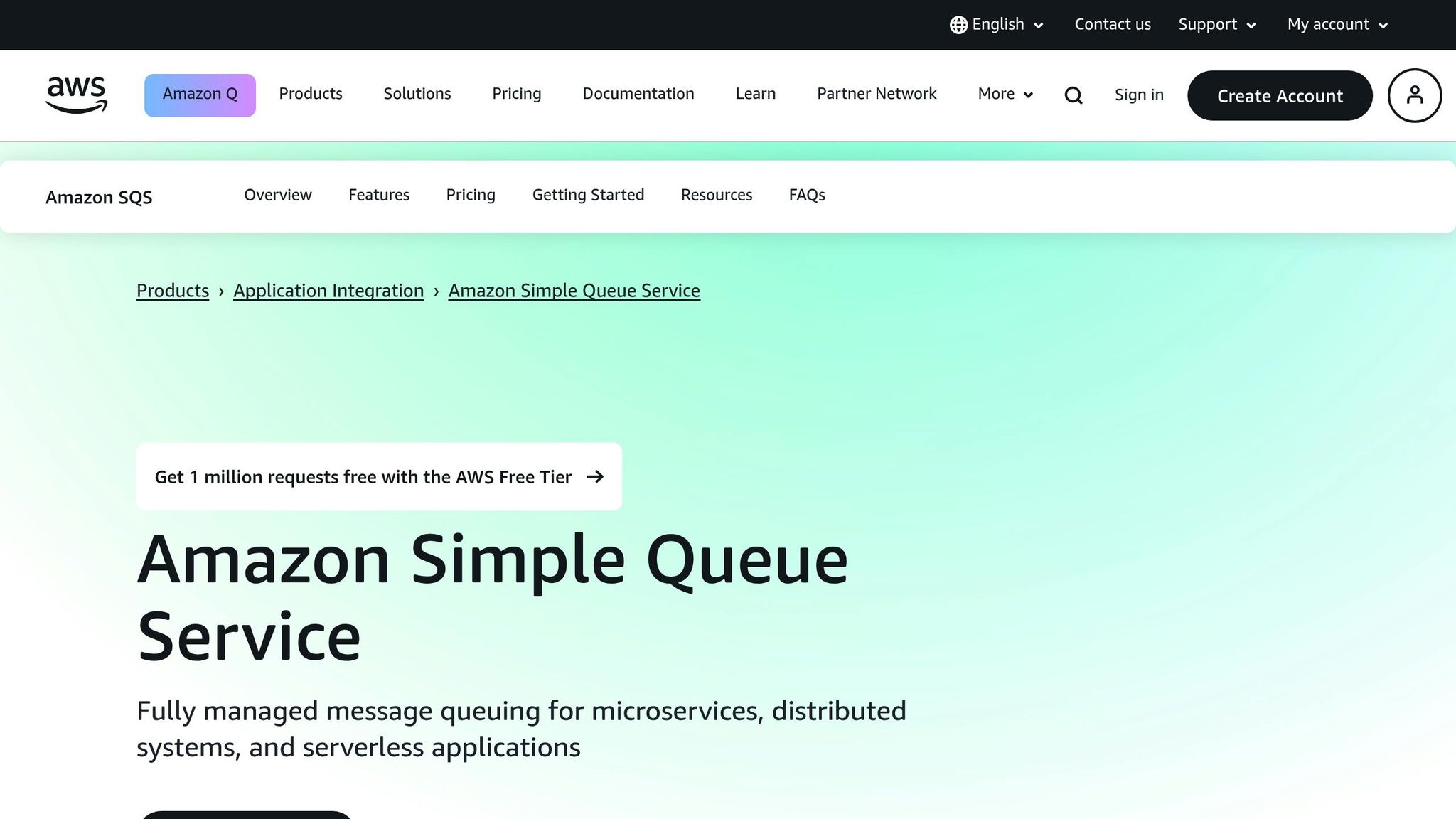The image size is (1456, 819).
Task: Click the user profile avatar icon
Action: click(1415, 95)
